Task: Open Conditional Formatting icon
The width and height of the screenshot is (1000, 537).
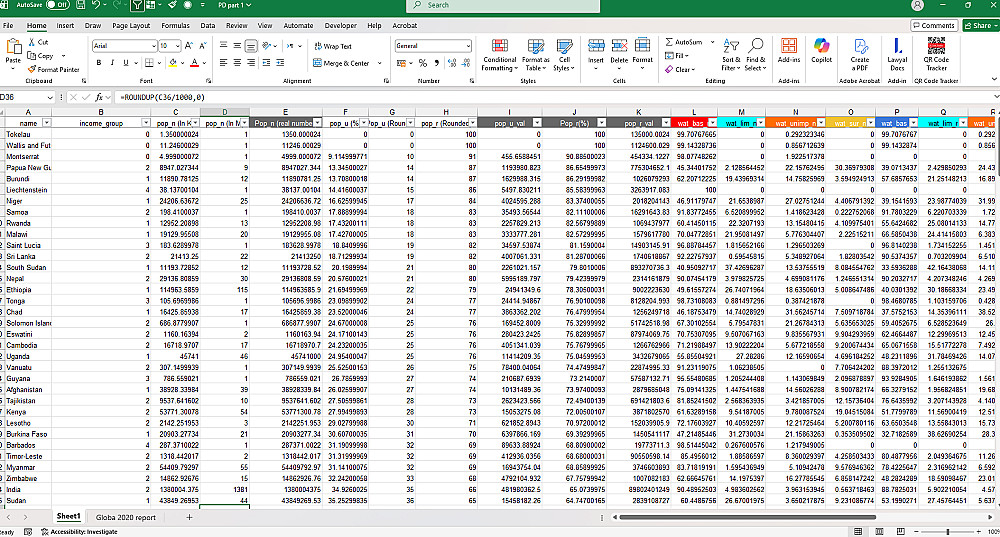Action: pos(500,46)
